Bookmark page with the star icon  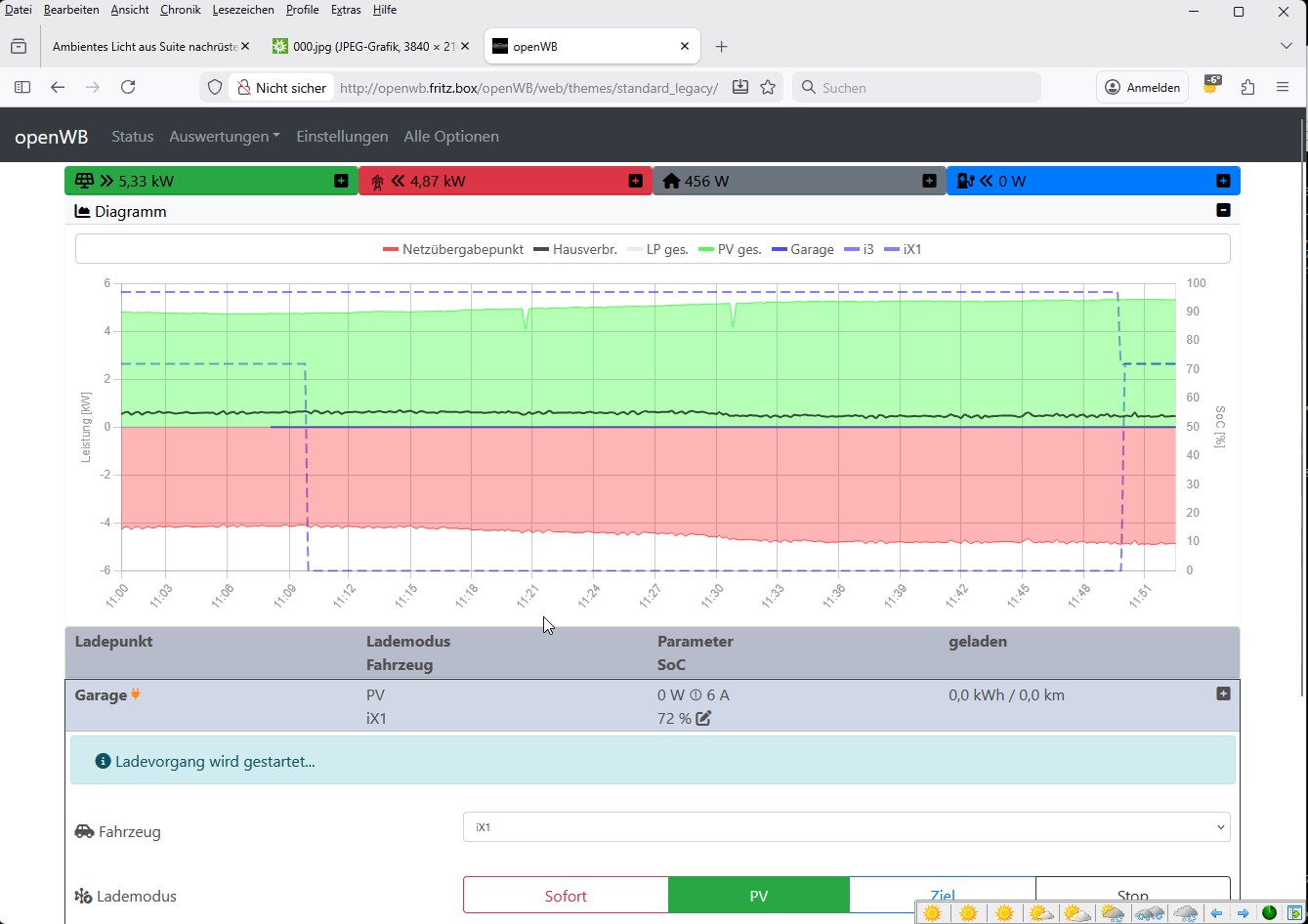pyautogui.click(x=768, y=87)
